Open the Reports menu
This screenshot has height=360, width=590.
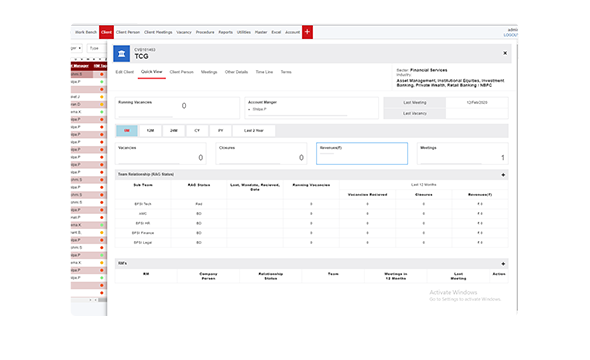click(225, 32)
